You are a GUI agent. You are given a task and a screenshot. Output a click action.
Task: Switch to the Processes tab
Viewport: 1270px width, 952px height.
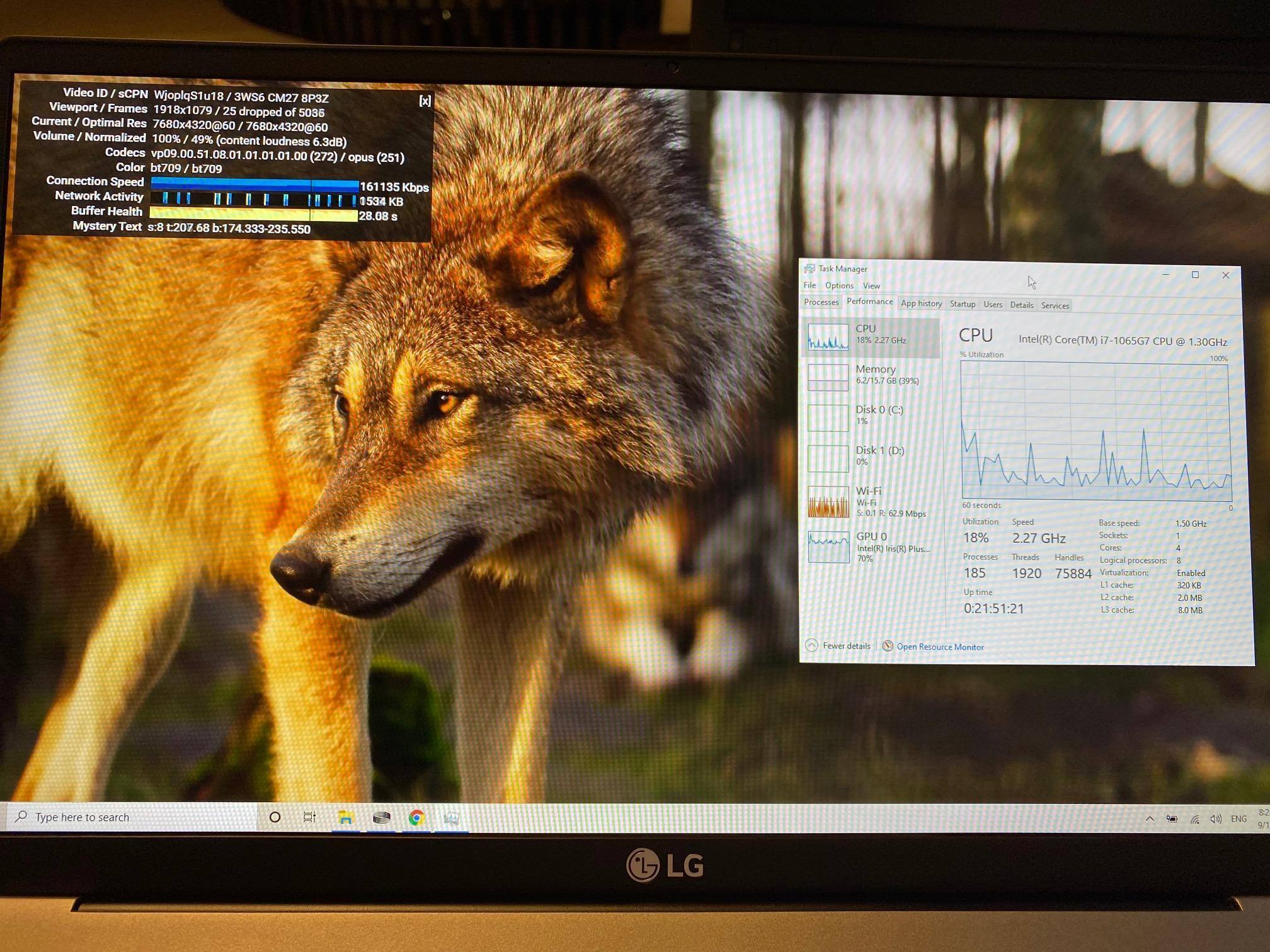click(821, 302)
